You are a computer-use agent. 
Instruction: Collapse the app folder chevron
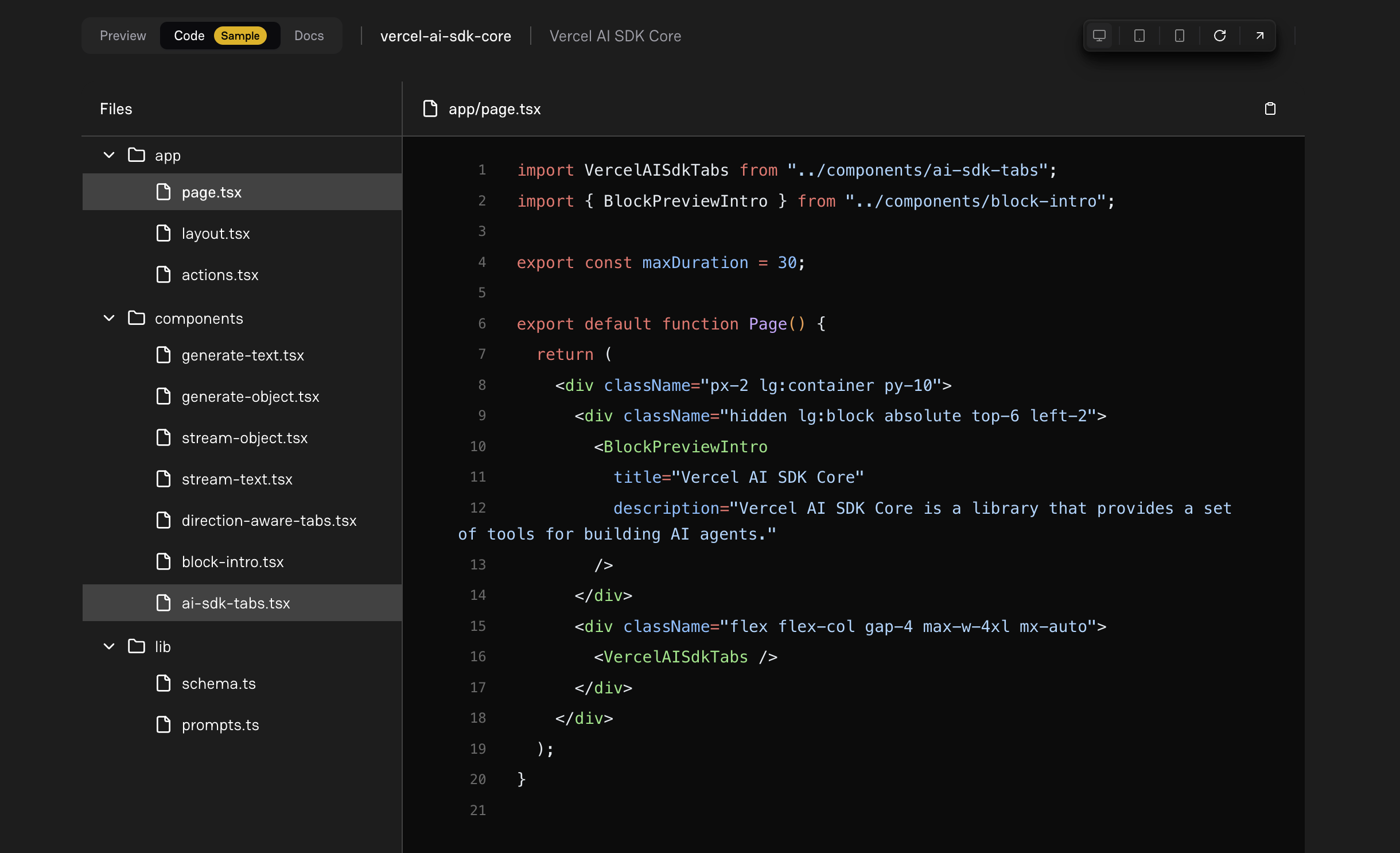coord(109,155)
